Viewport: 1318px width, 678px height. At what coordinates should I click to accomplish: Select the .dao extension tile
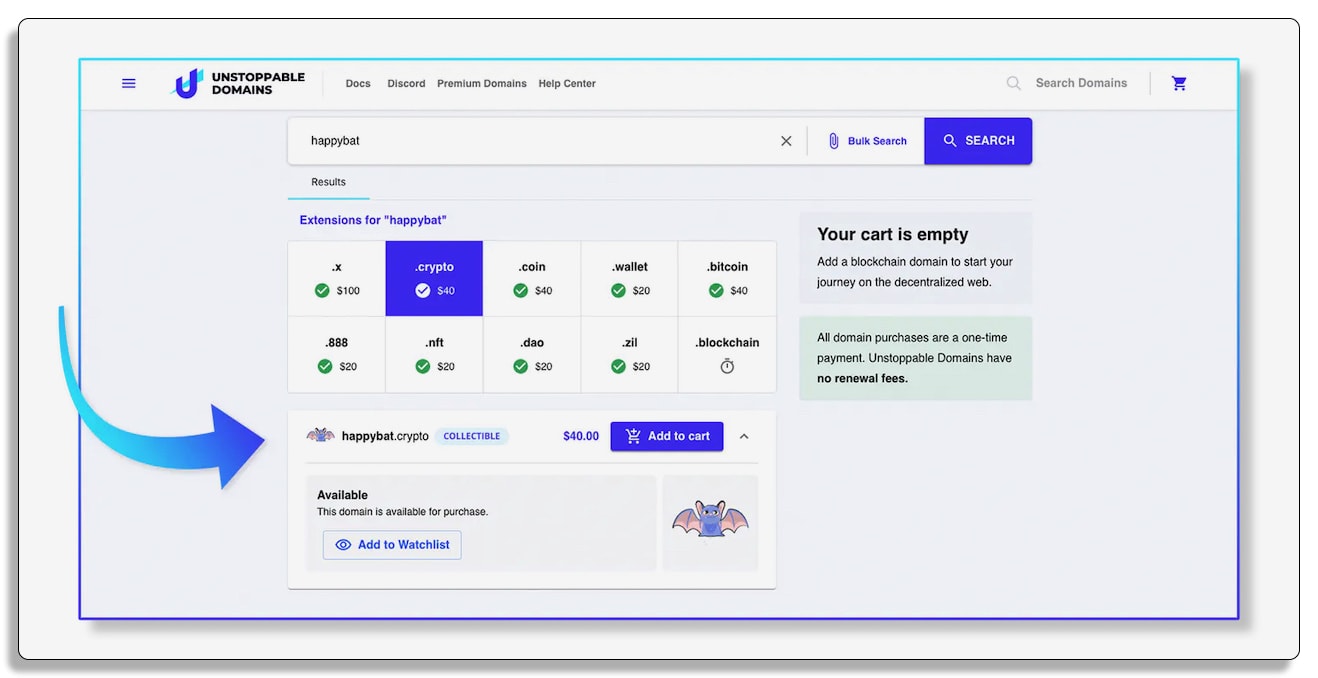click(x=532, y=354)
